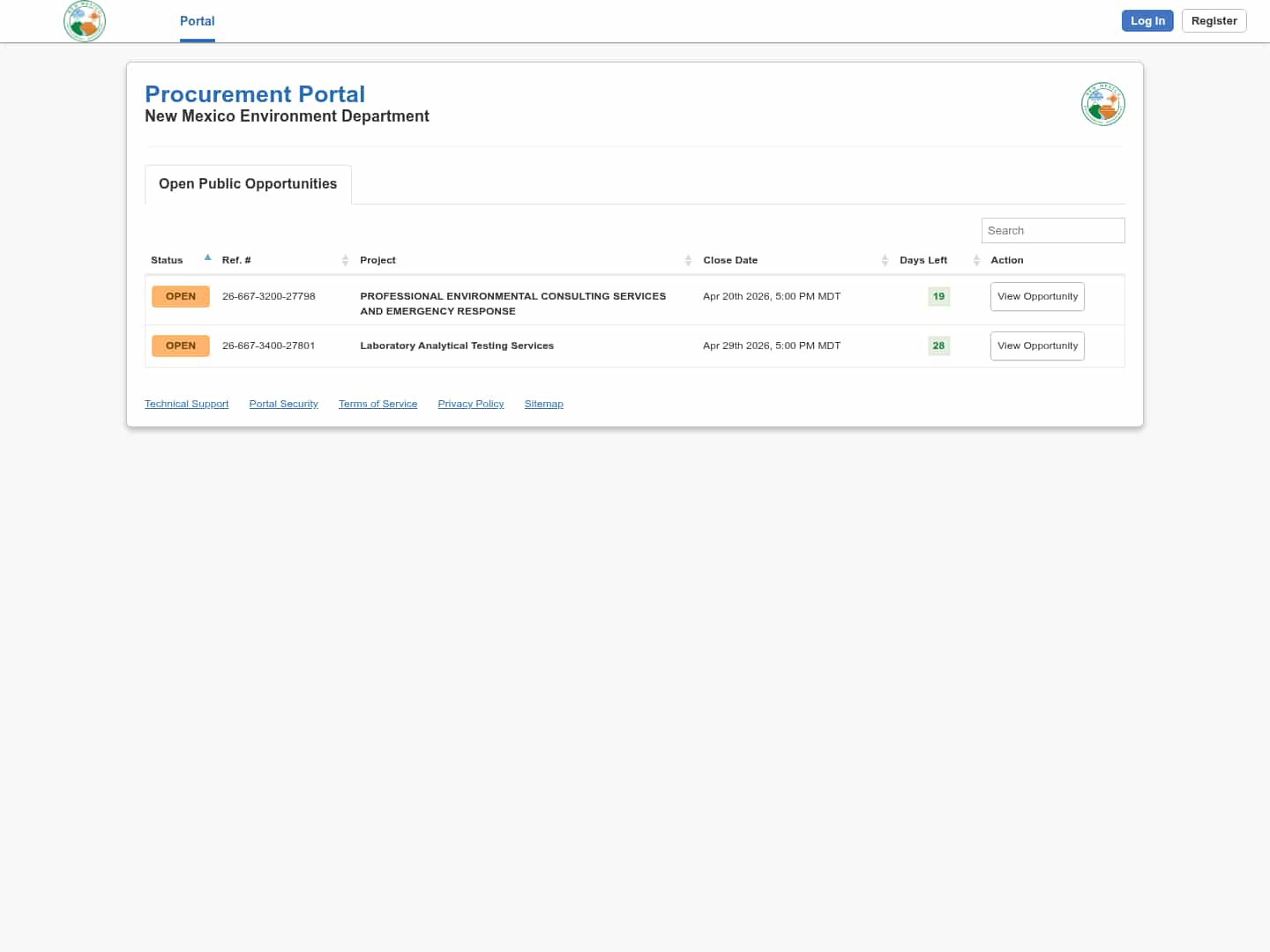This screenshot has width=1270, height=952.
Task: Open the Portal Security link
Action: 283,404
